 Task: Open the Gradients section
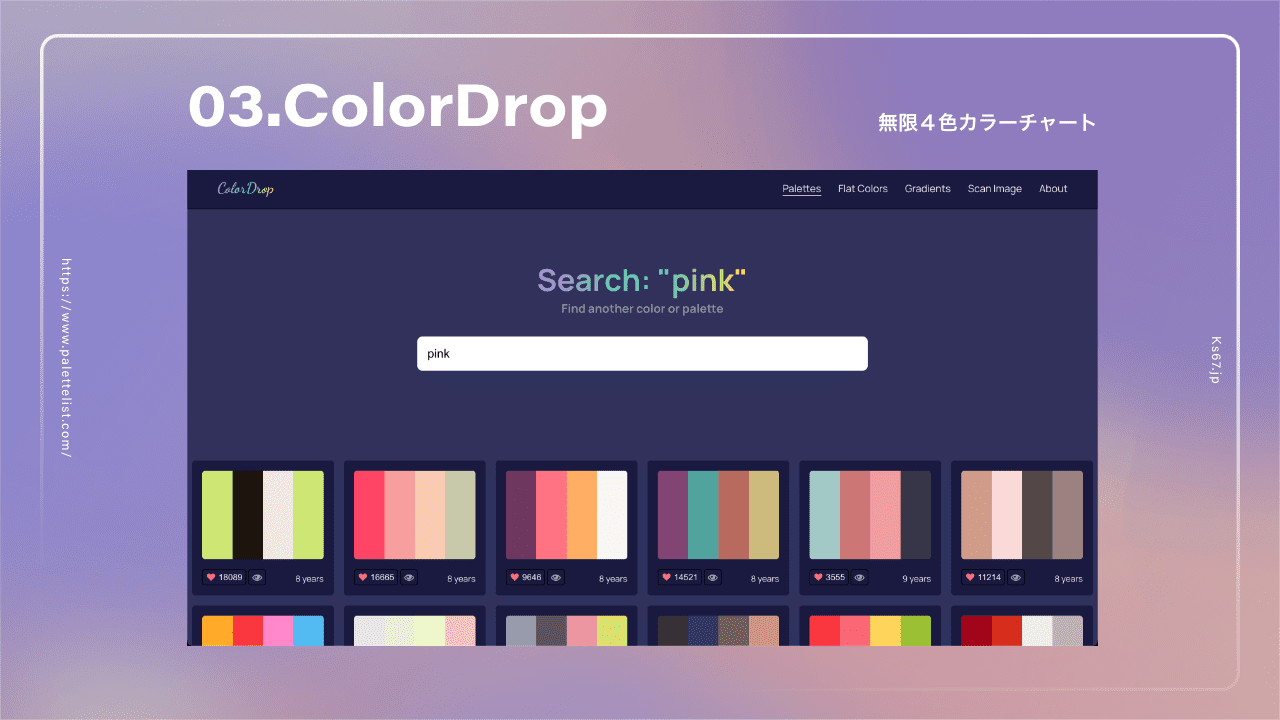(928, 188)
